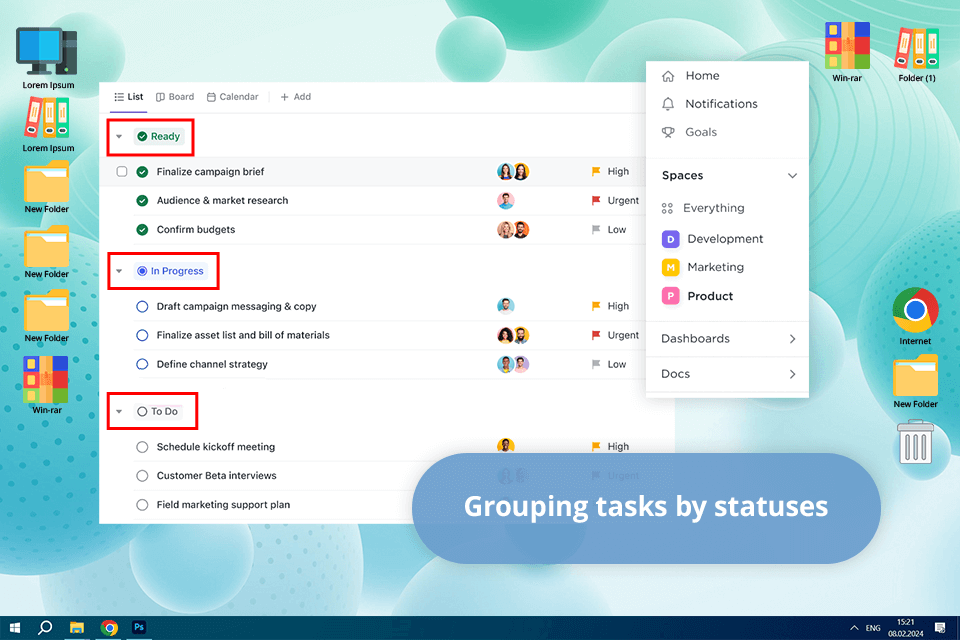Screen dimensions: 960x640
Task: Show hidden system tray icons
Action: (854, 628)
